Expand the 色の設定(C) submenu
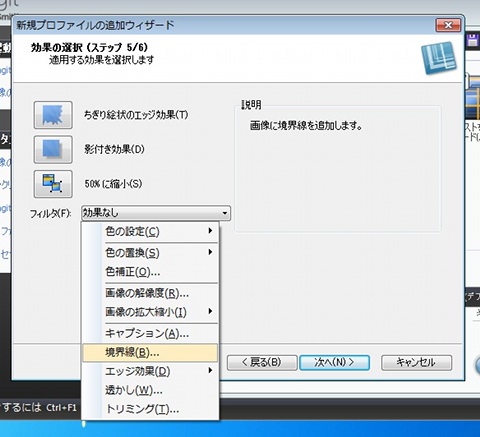480x437 pixels. click(150, 231)
